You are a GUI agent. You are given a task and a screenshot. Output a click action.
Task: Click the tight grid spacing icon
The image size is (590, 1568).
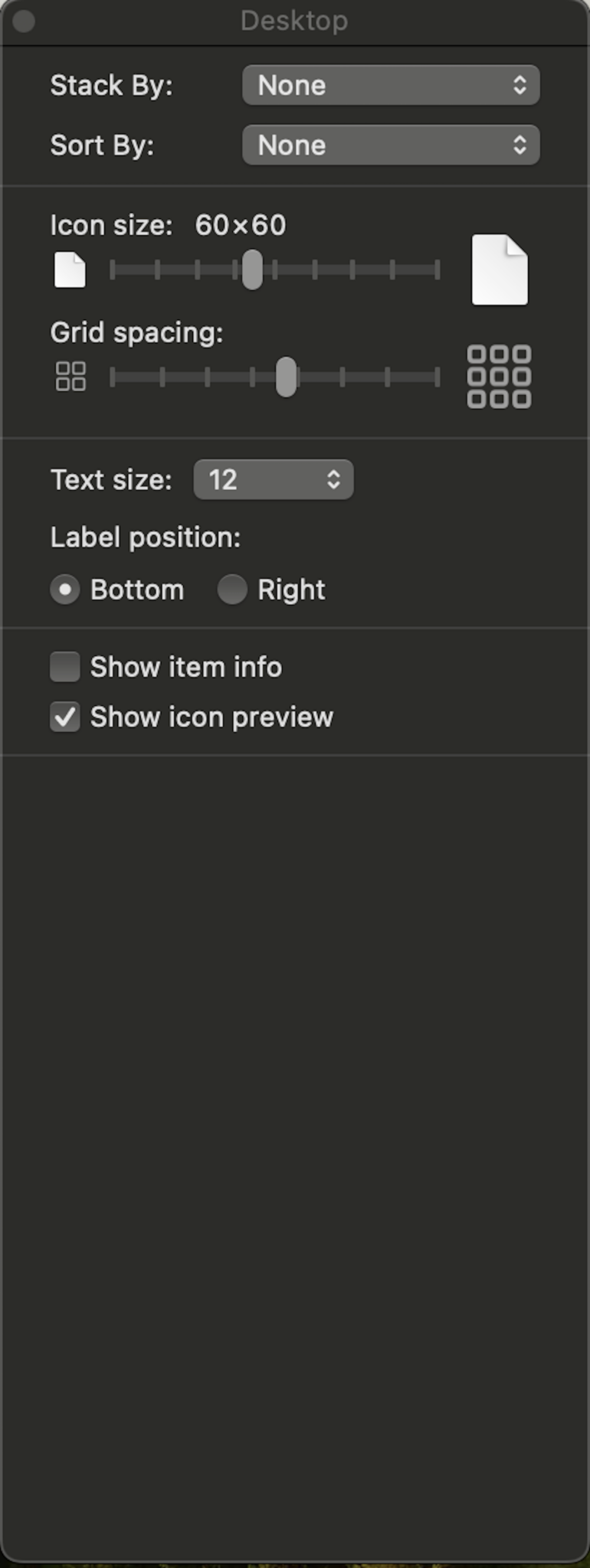(x=70, y=377)
